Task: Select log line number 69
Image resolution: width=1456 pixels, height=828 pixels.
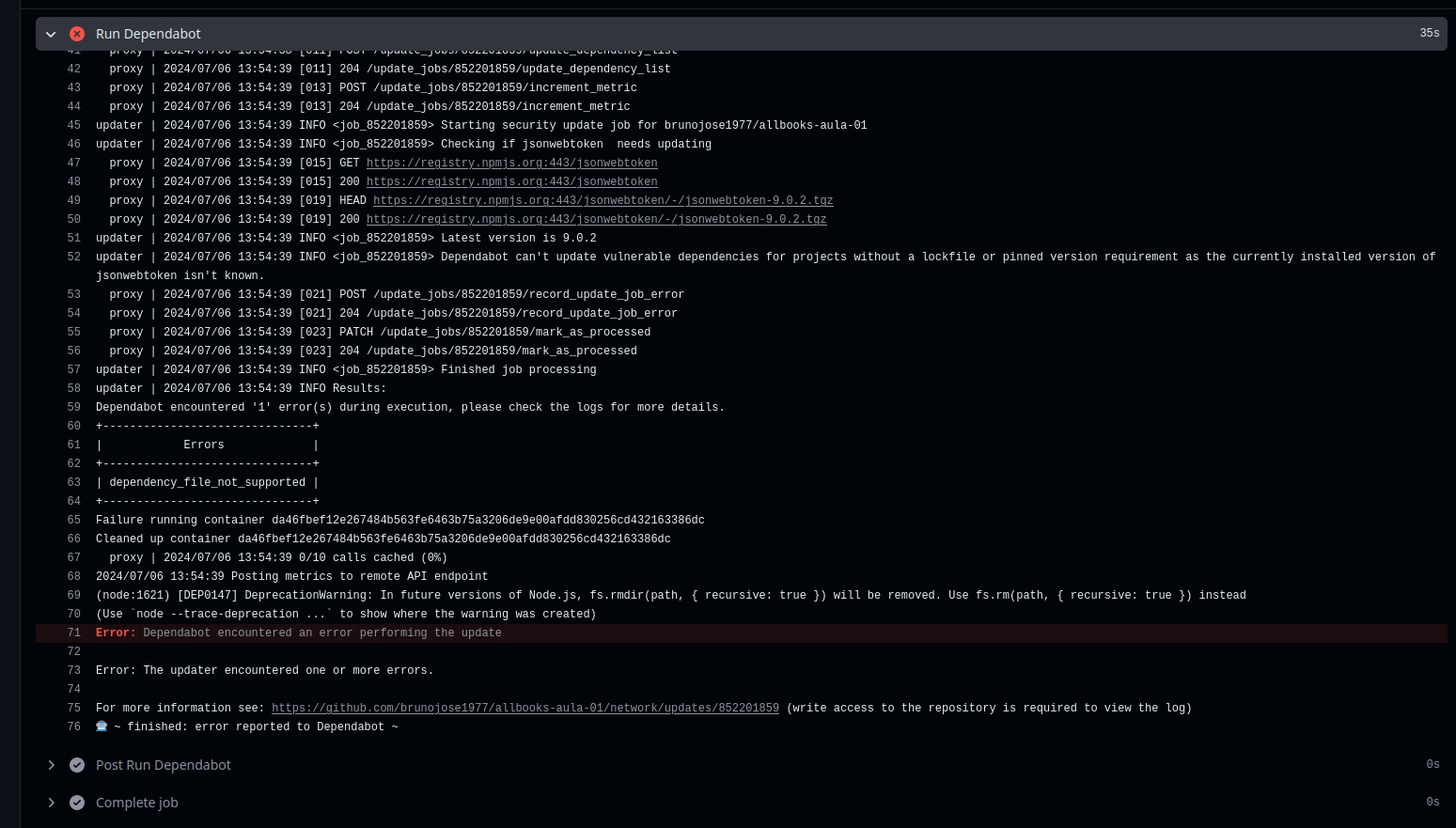Action: (x=74, y=595)
